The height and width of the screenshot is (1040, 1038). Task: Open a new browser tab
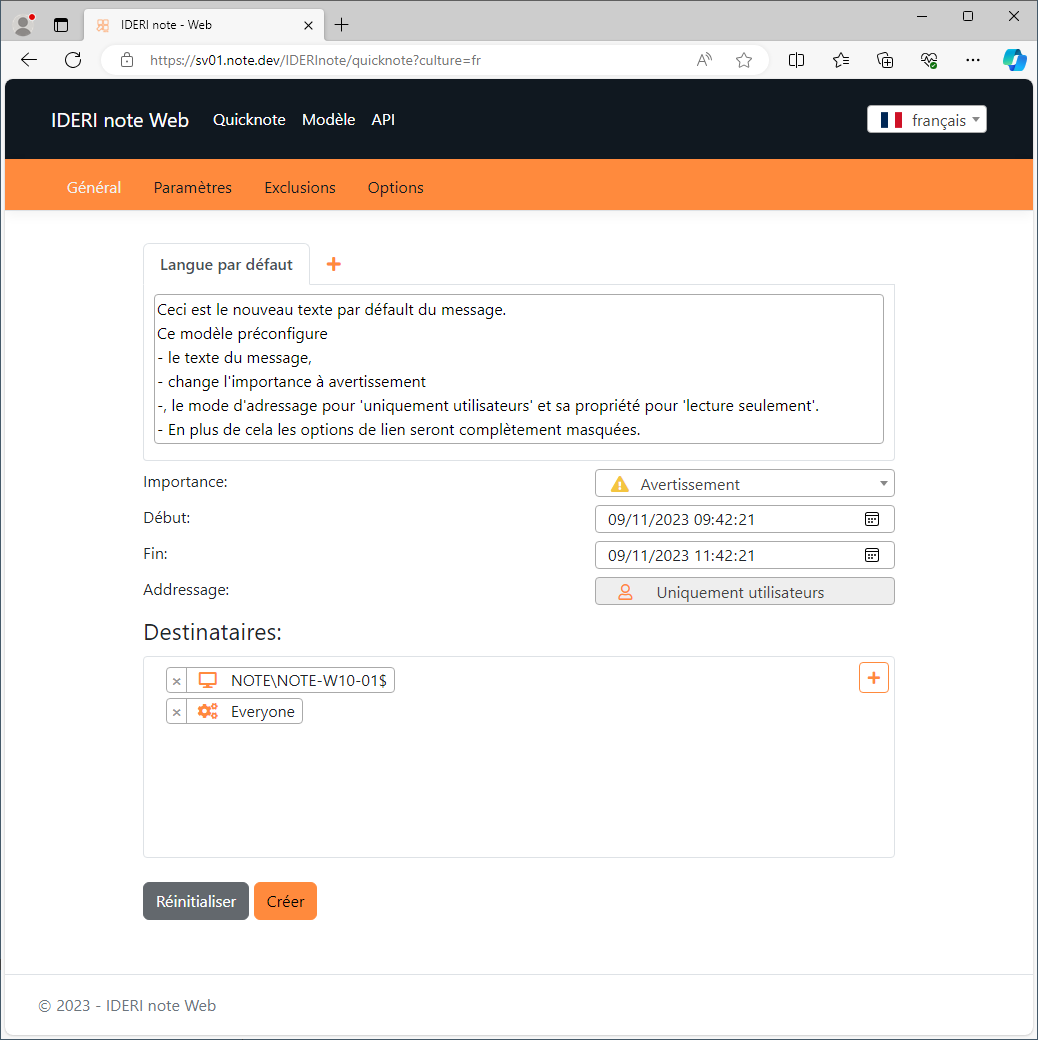coord(342,25)
